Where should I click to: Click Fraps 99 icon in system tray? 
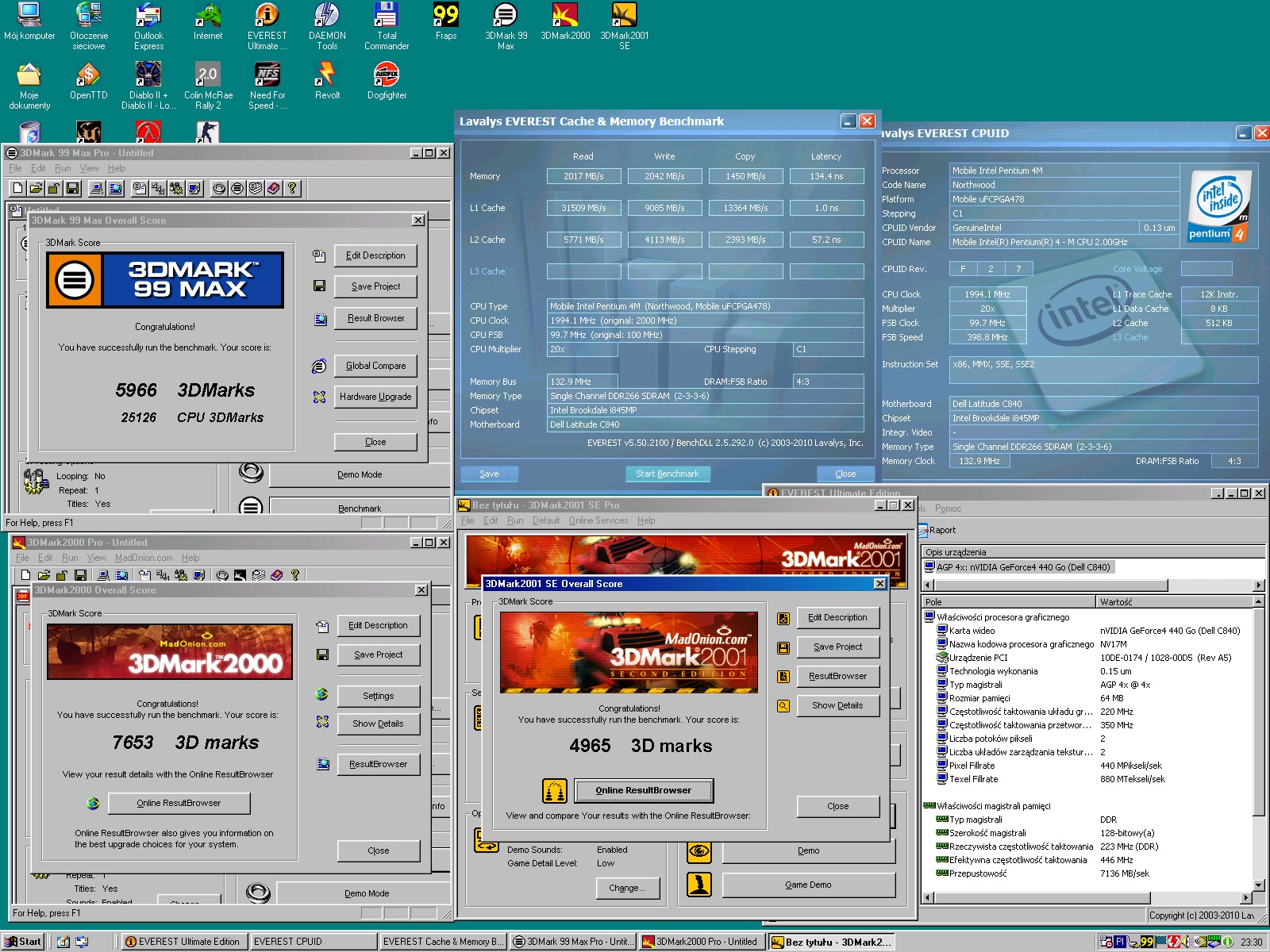tap(1147, 942)
